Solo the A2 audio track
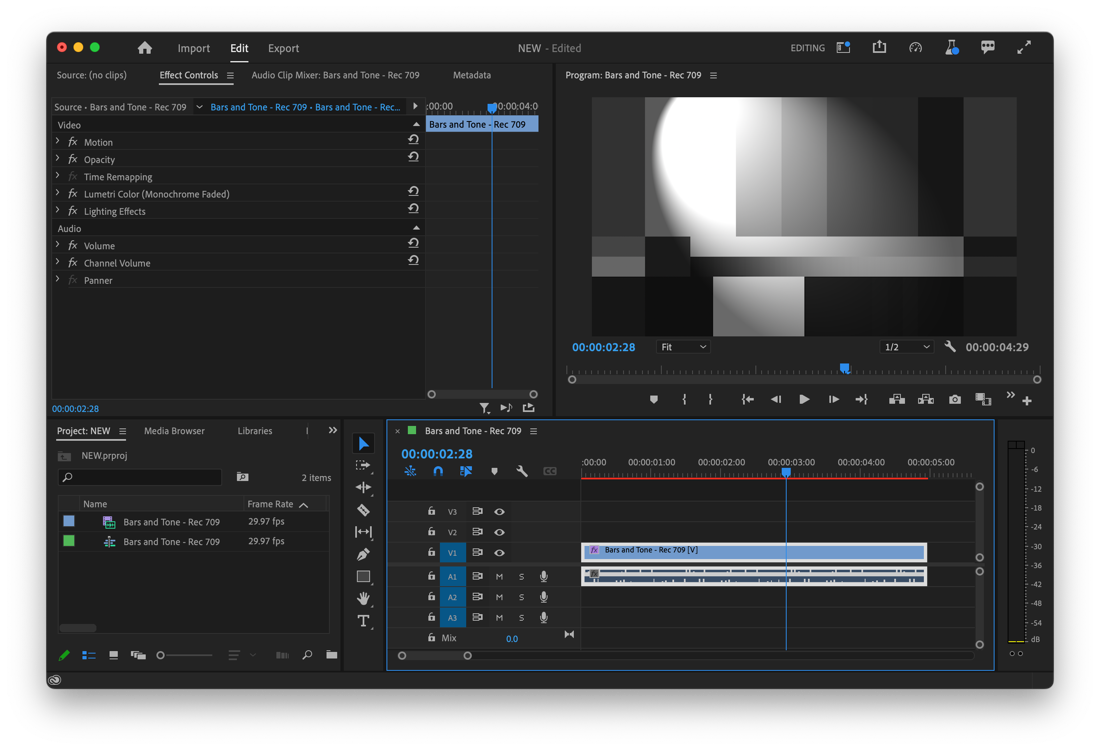1100x750 pixels. click(x=520, y=597)
